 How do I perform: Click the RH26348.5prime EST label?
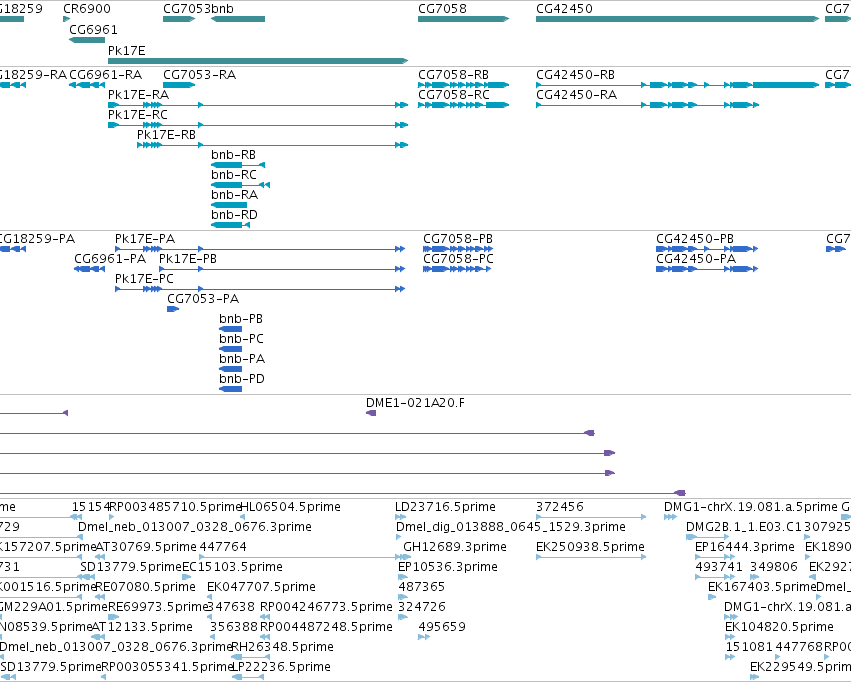(x=283, y=647)
